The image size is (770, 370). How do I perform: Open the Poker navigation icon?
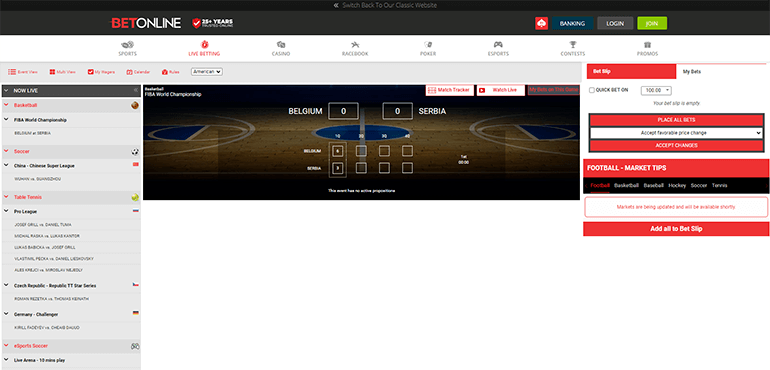tap(428, 45)
